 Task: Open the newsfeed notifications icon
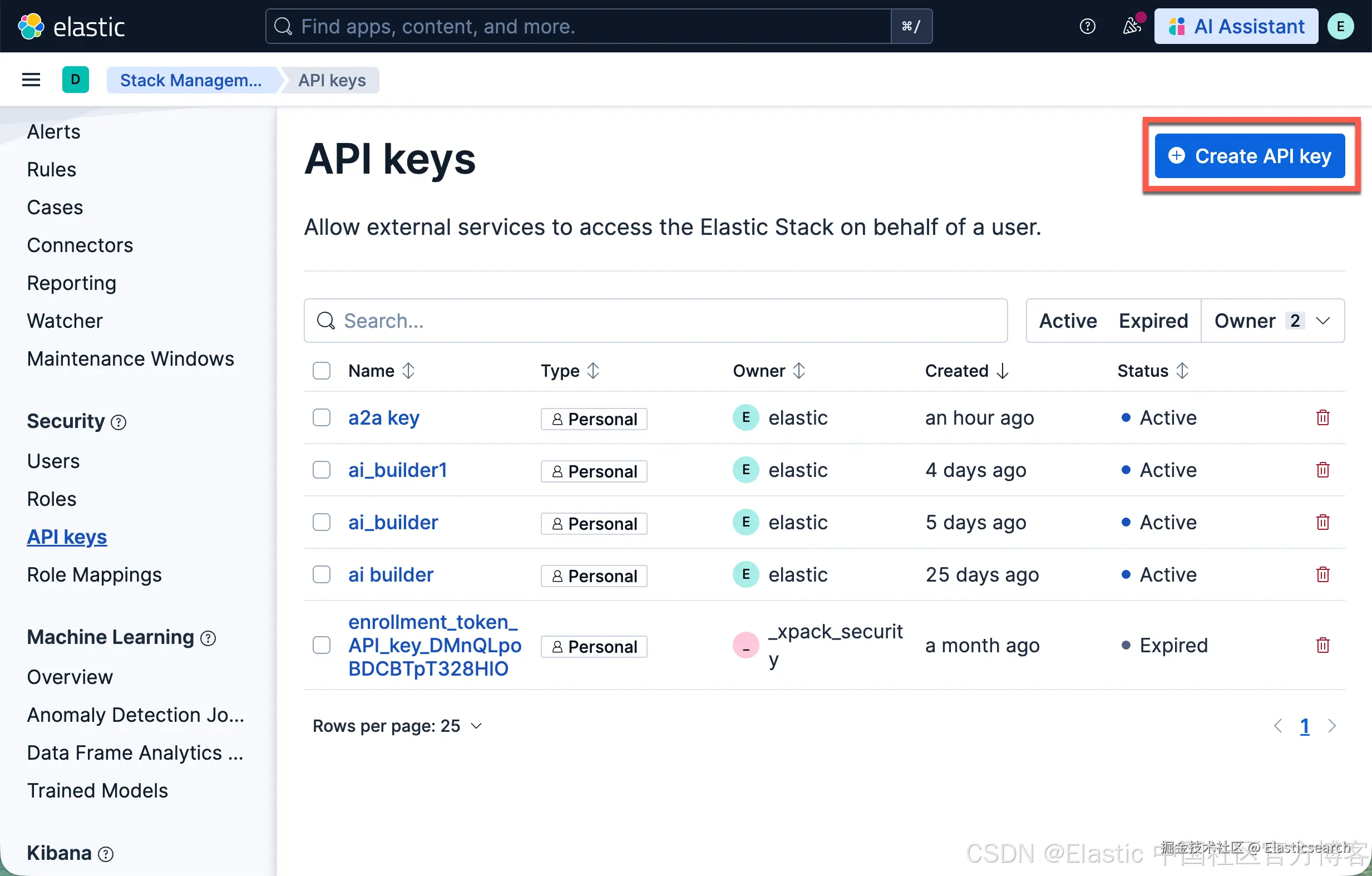1132,26
